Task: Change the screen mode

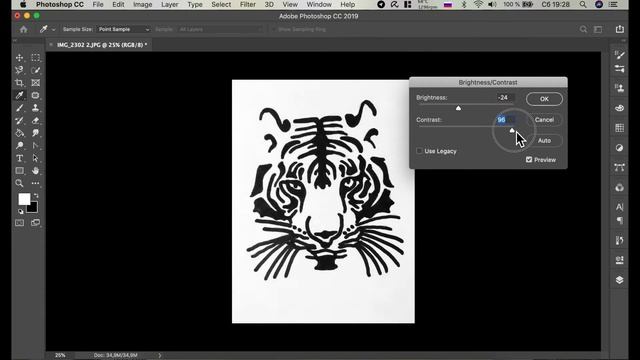Action: tap(36, 223)
